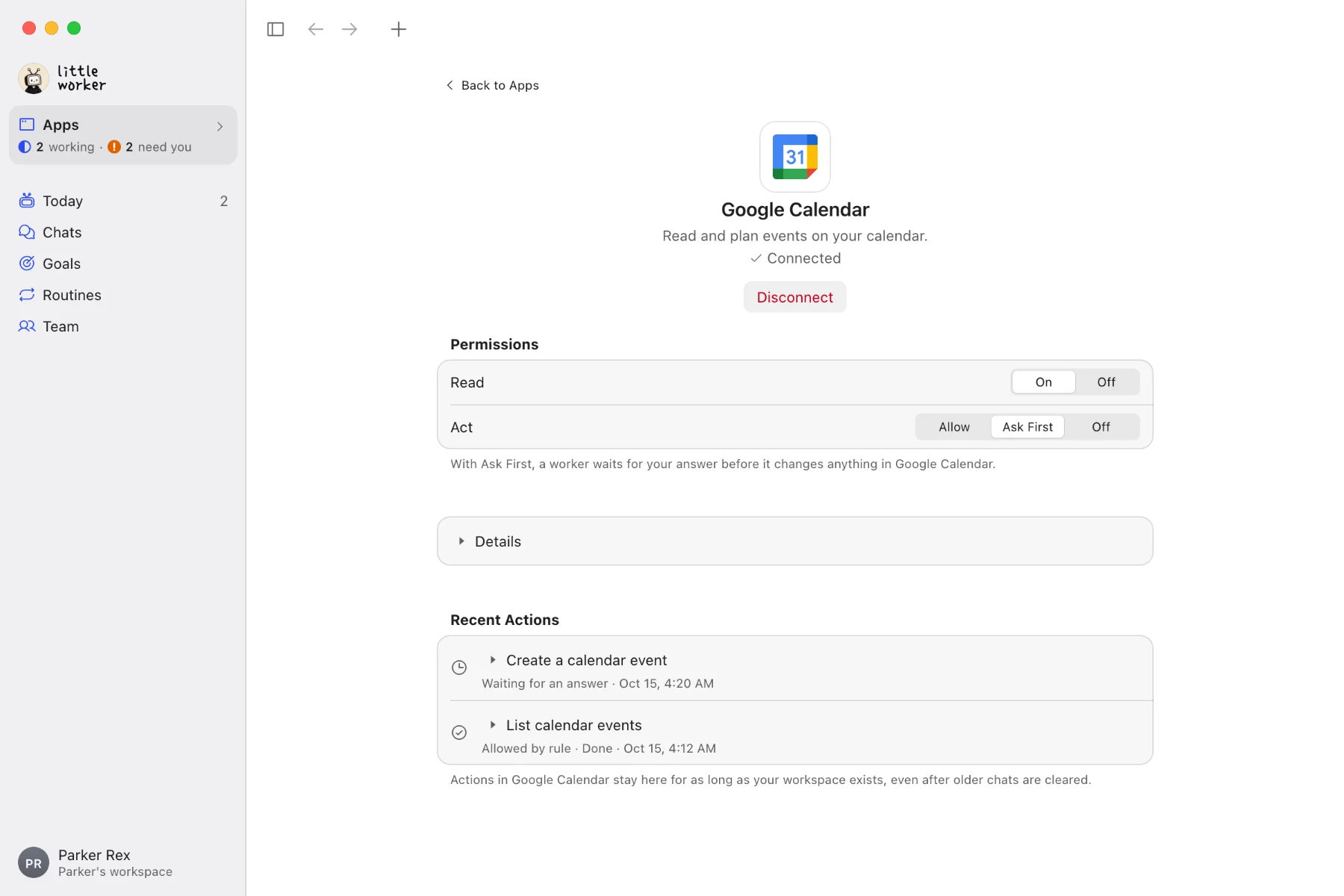Expand the List calendar events action
Viewport: 1344px width, 896px height.
(x=493, y=725)
